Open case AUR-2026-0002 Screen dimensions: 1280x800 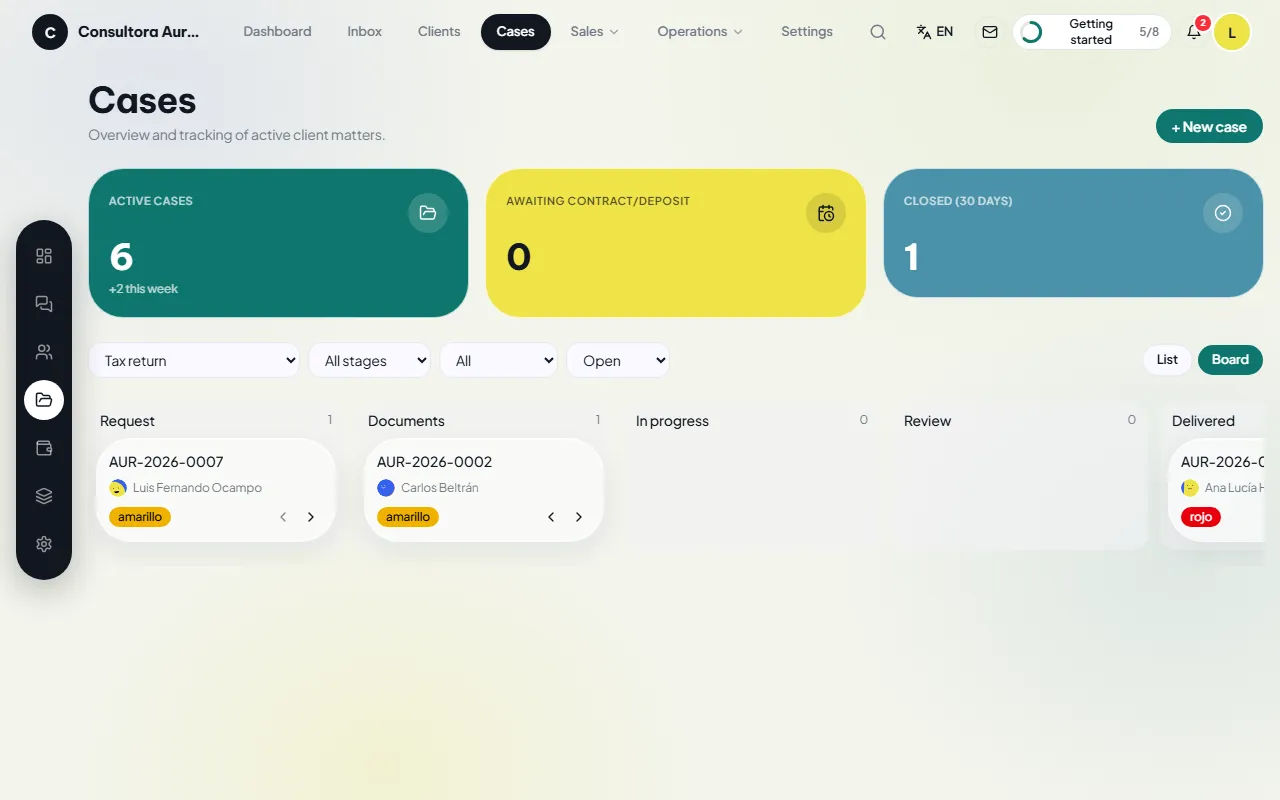(484, 490)
